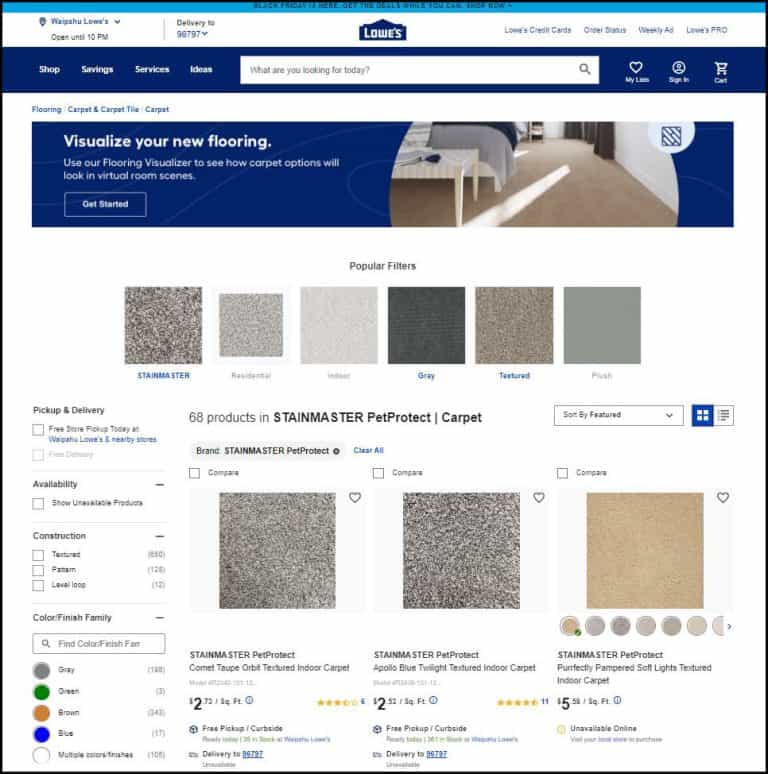The height and width of the screenshot is (774, 768).
Task: Switch to grid view icon
Action: pos(702,415)
